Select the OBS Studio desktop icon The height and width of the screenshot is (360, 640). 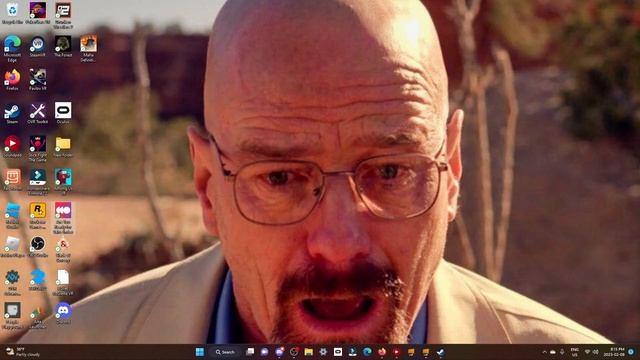pyautogui.click(x=38, y=247)
